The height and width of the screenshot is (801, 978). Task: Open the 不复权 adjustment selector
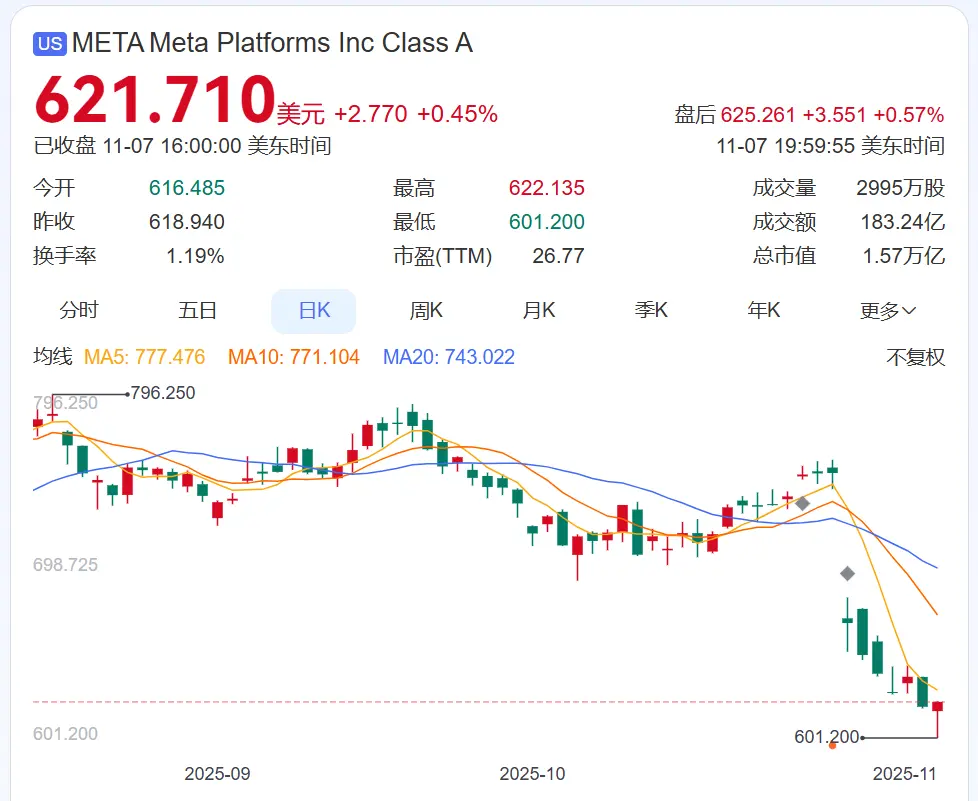(915, 357)
